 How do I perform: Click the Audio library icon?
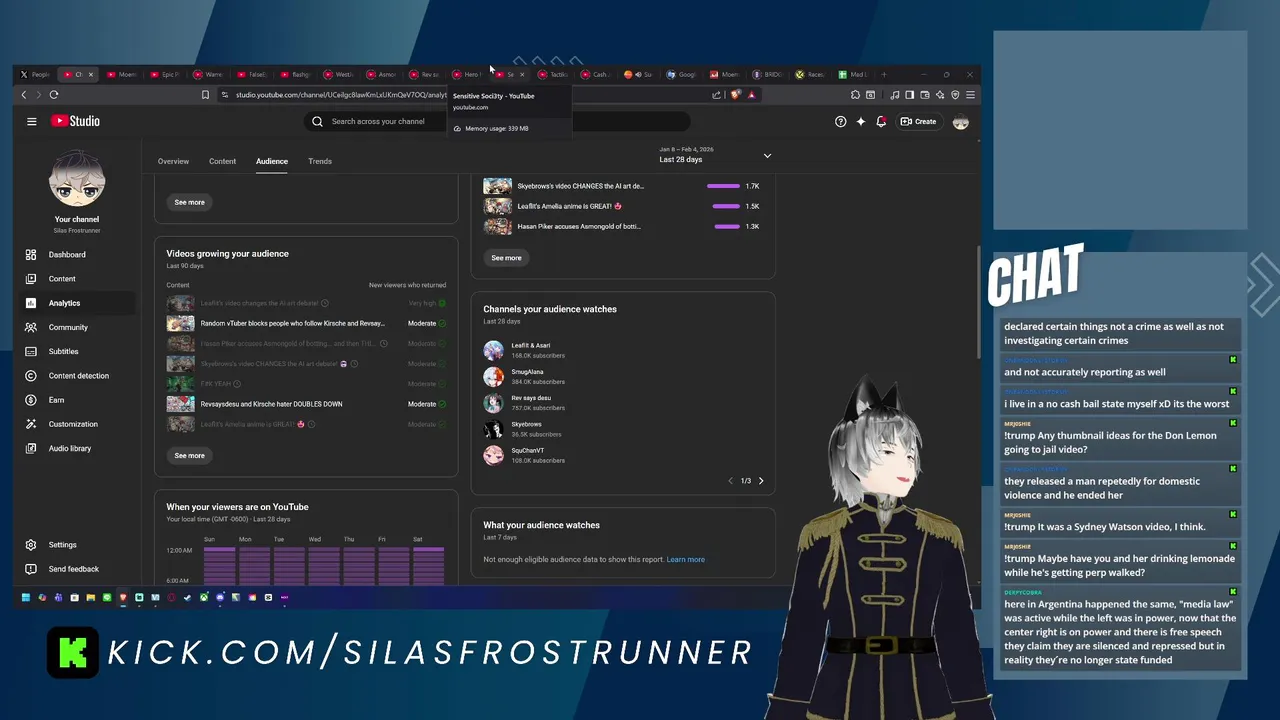[x=31, y=448]
